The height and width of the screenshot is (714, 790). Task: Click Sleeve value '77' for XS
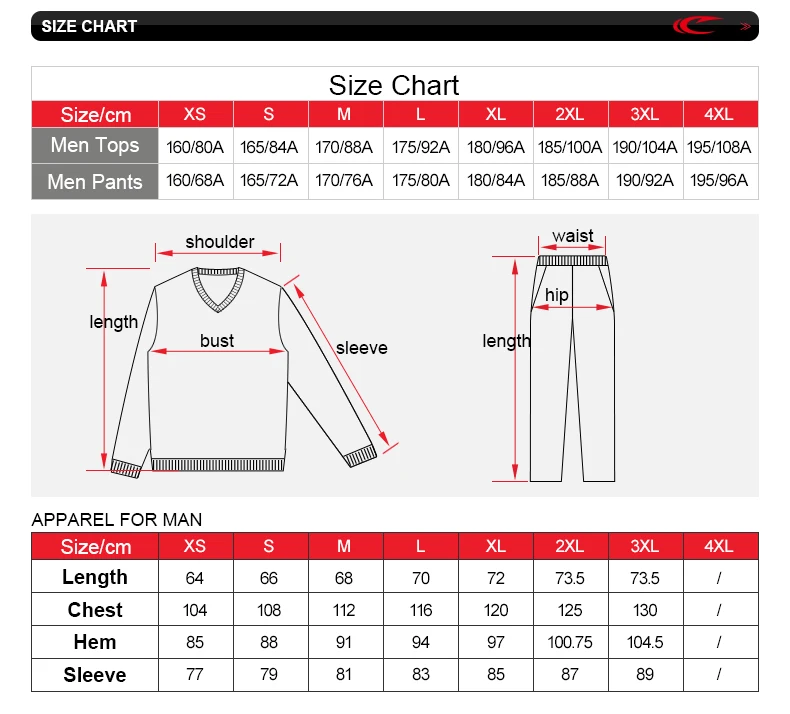pyautogui.click(x=194, y=674)
